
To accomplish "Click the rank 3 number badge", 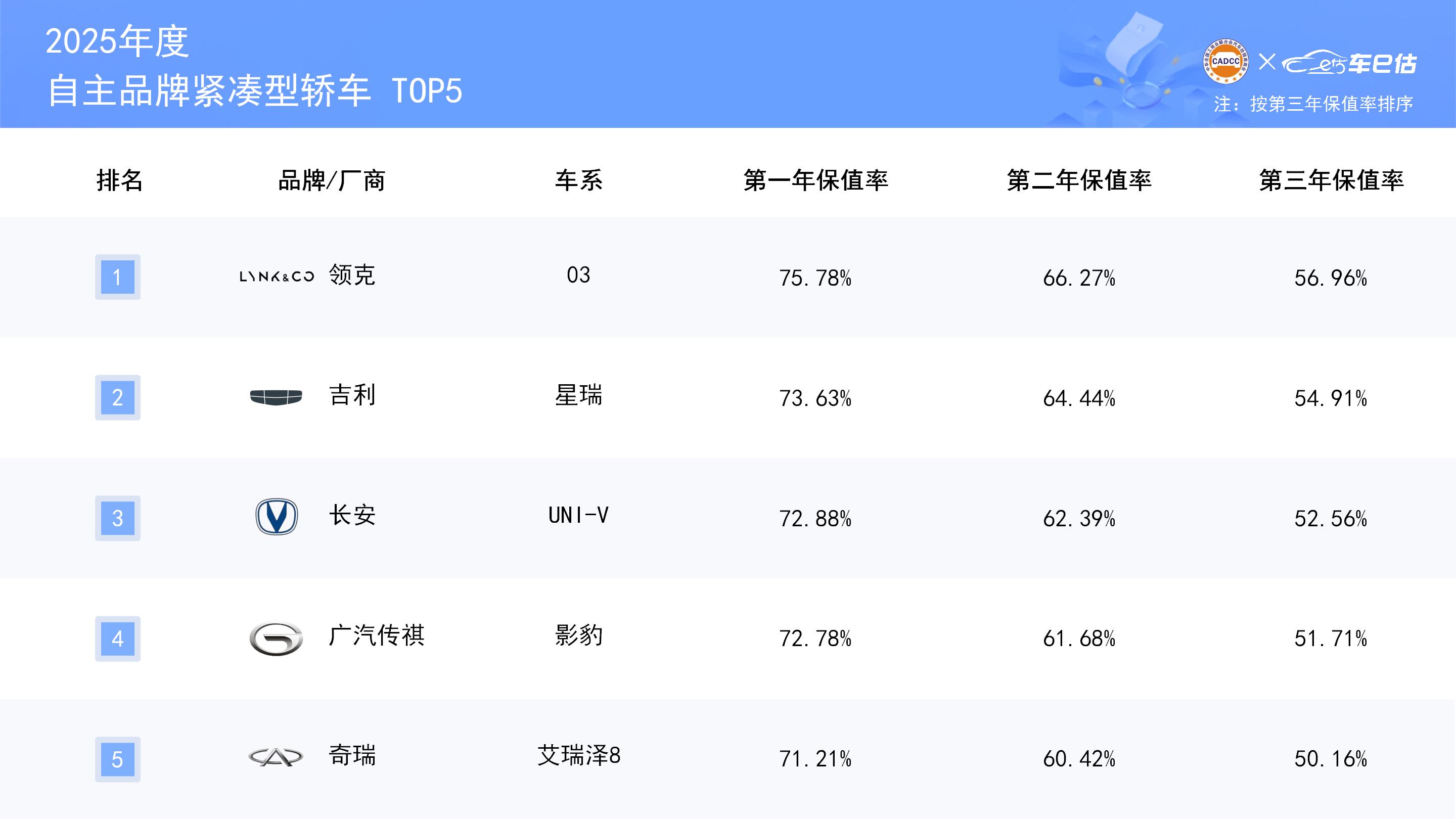I will [x=118, y=518].
